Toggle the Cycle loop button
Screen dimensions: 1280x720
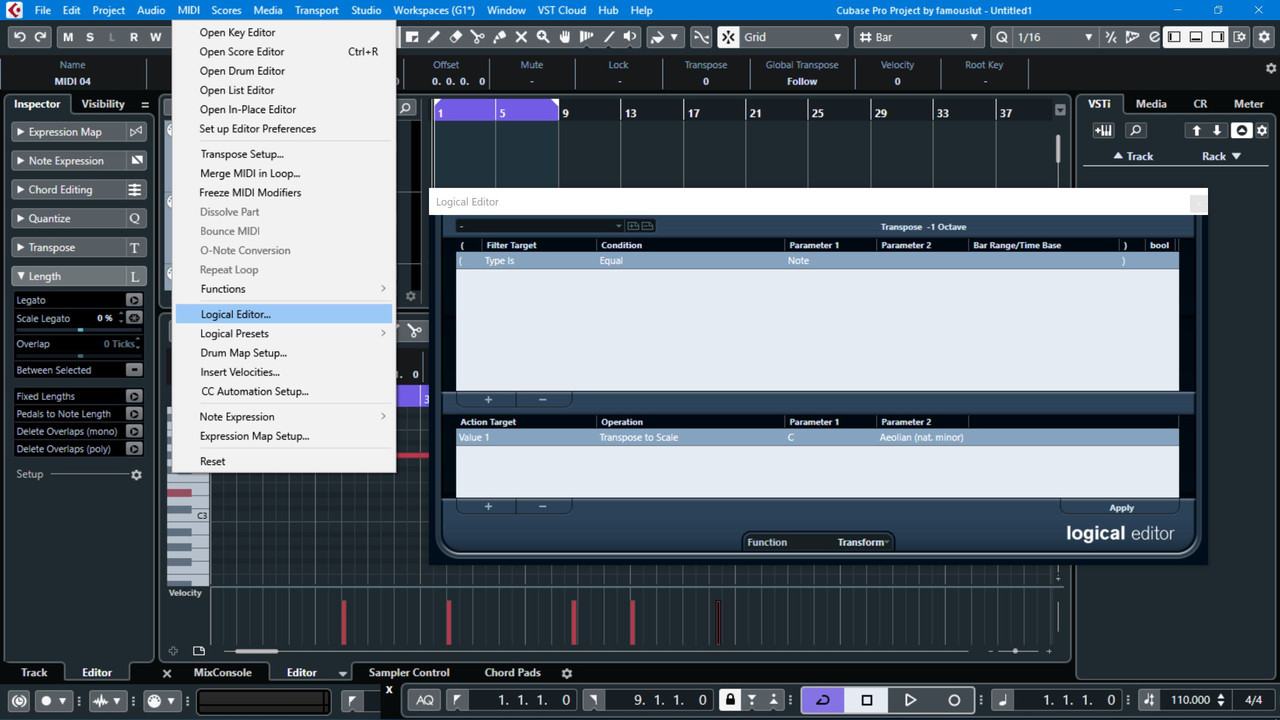click(823, 700)
